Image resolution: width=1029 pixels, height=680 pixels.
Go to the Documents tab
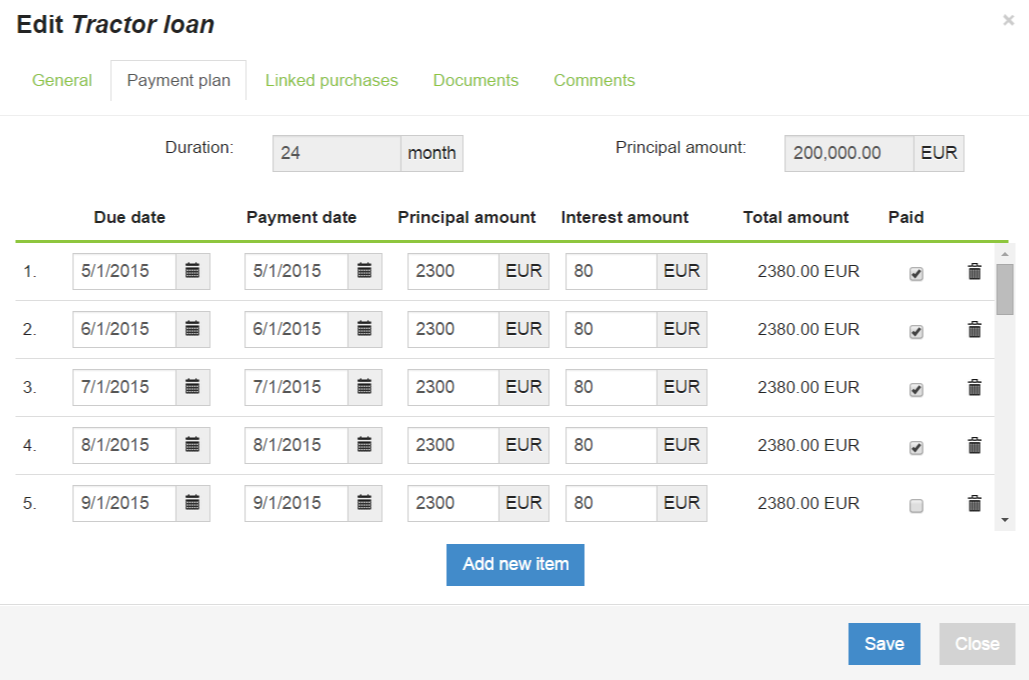475,81
